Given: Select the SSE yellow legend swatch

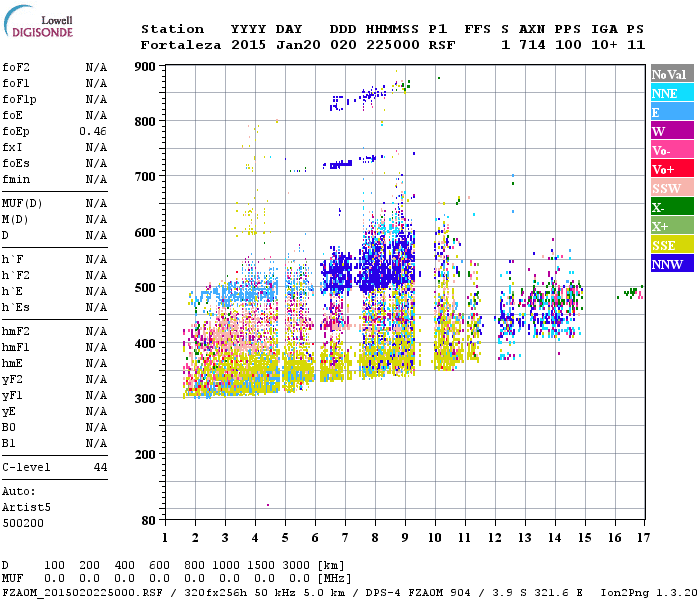Looking at the screenshot, I should (x=672, y=245).
